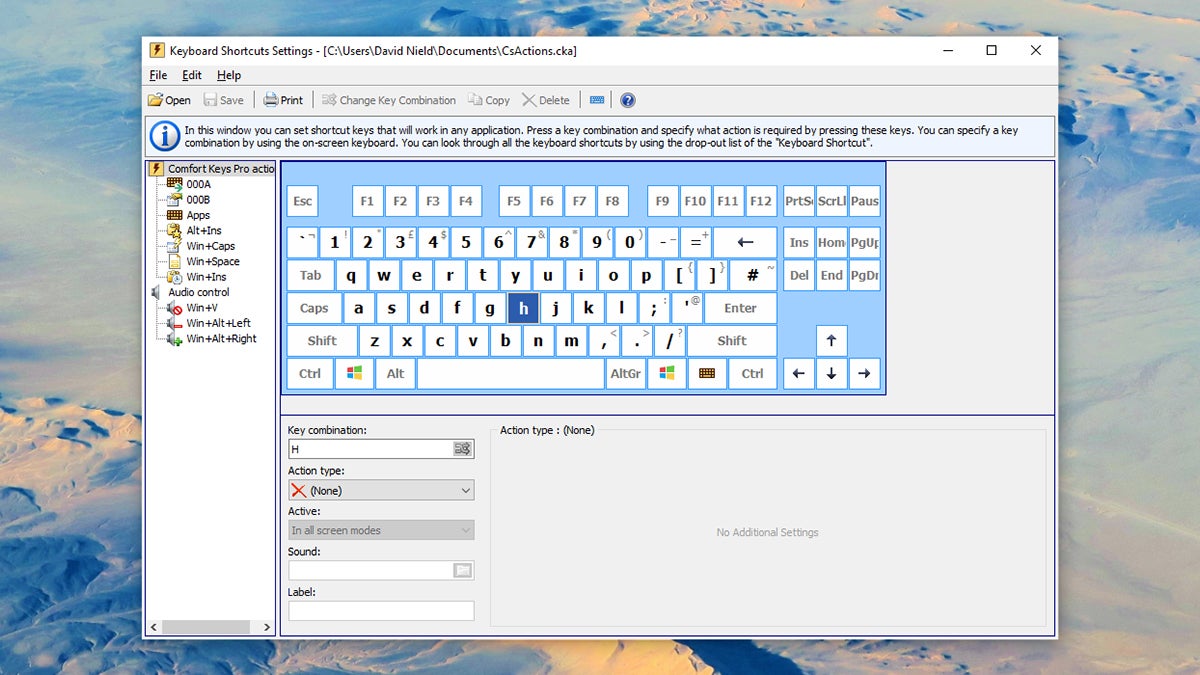The width and height of the screenshot is (1200, 675).
Task: Click the up arrow key
Action: [831, 340]
